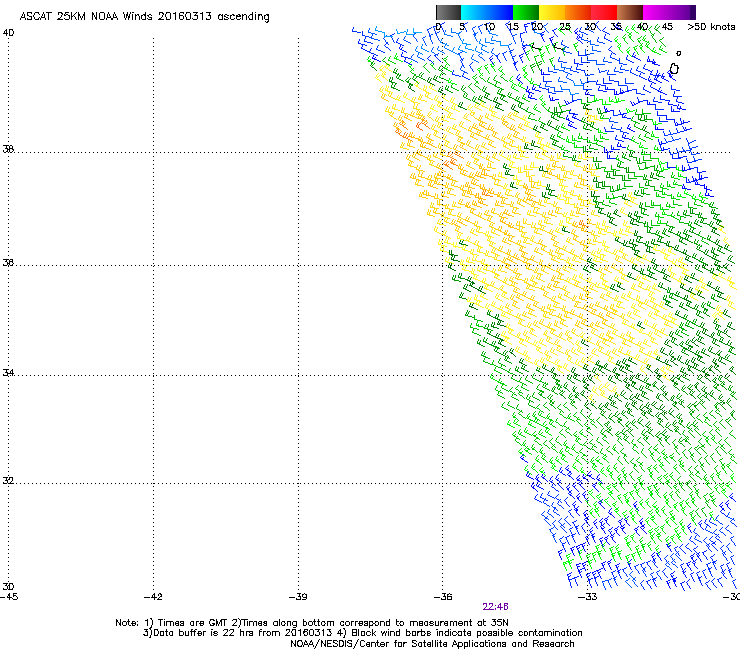Click the latitude label '32'
The height and width of the screenshot is (650, 740).
coord(8,481)
